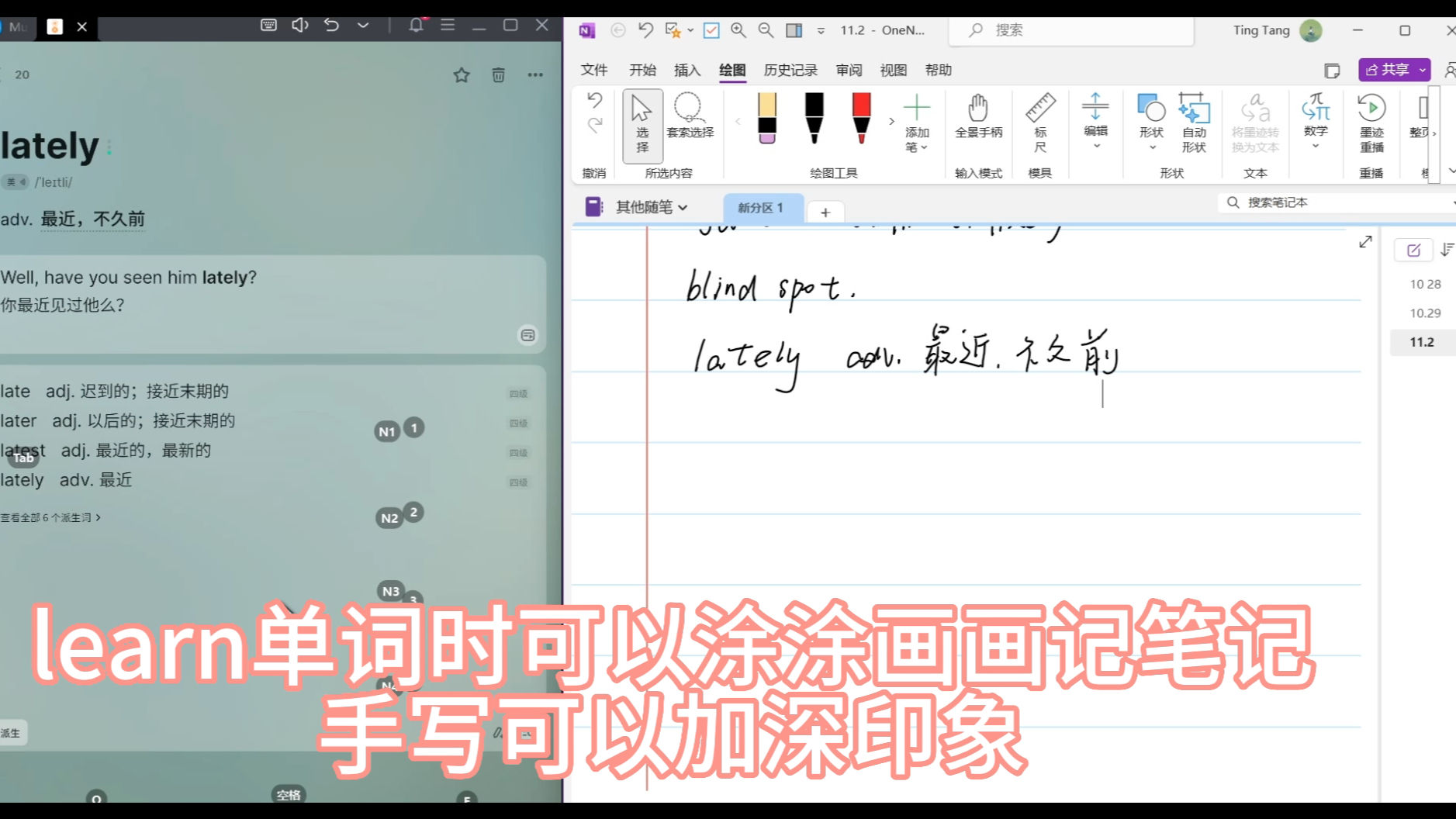1456x819 pixels.
Task: Open the notification bell
Action: 417,26
